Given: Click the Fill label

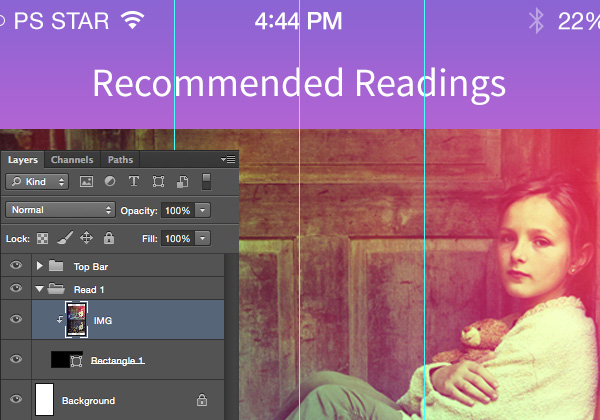Looking at the screenshot, I should click(x=150, y=239).
